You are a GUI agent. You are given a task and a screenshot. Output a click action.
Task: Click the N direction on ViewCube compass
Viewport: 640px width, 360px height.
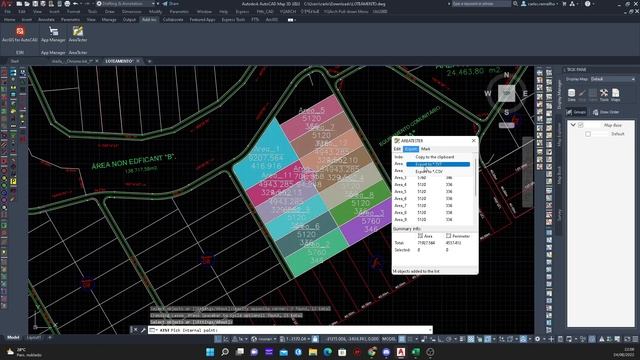point(507,75)
